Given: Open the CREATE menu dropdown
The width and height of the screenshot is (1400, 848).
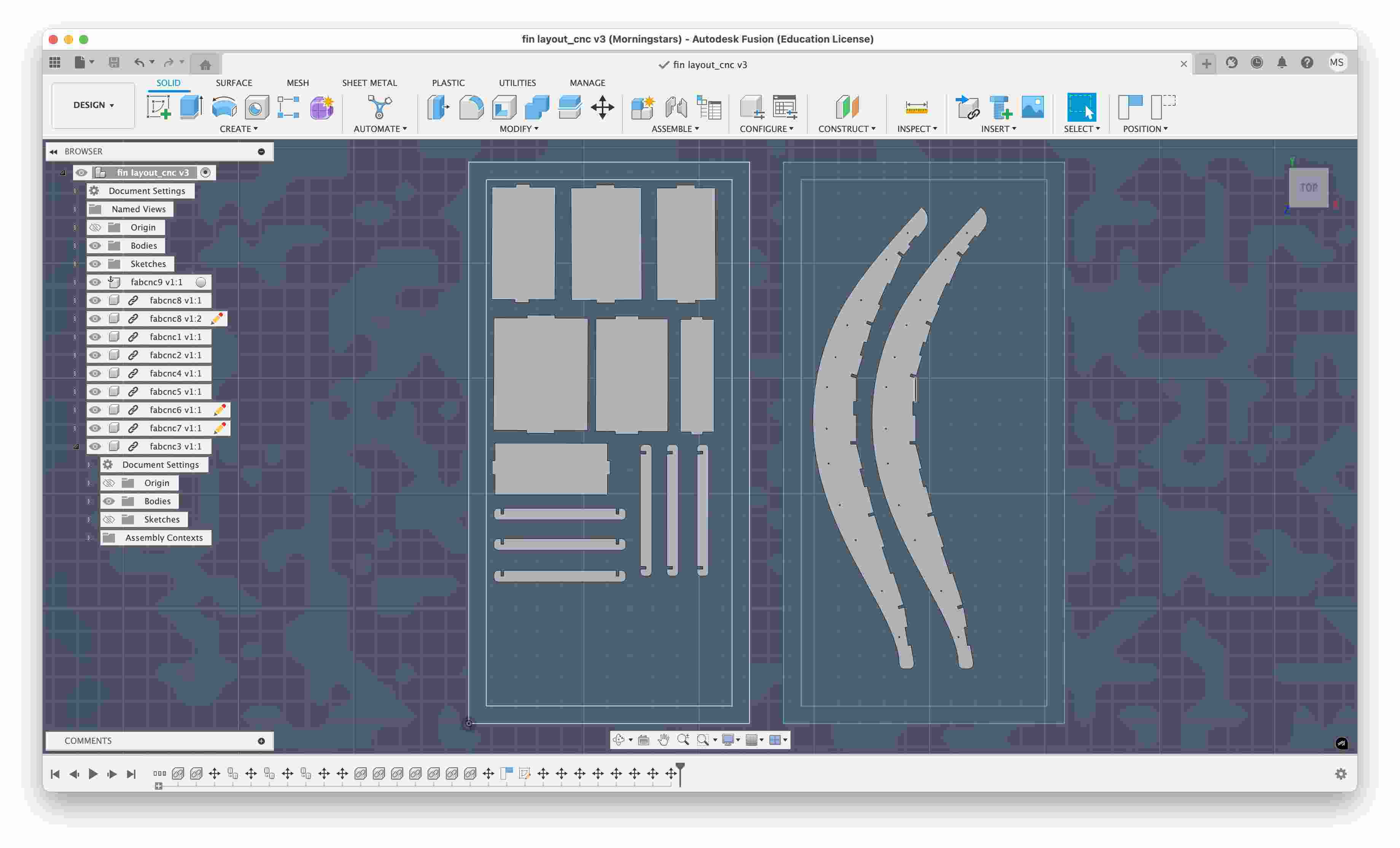Looking at the screenshot, I should [239, 129].
